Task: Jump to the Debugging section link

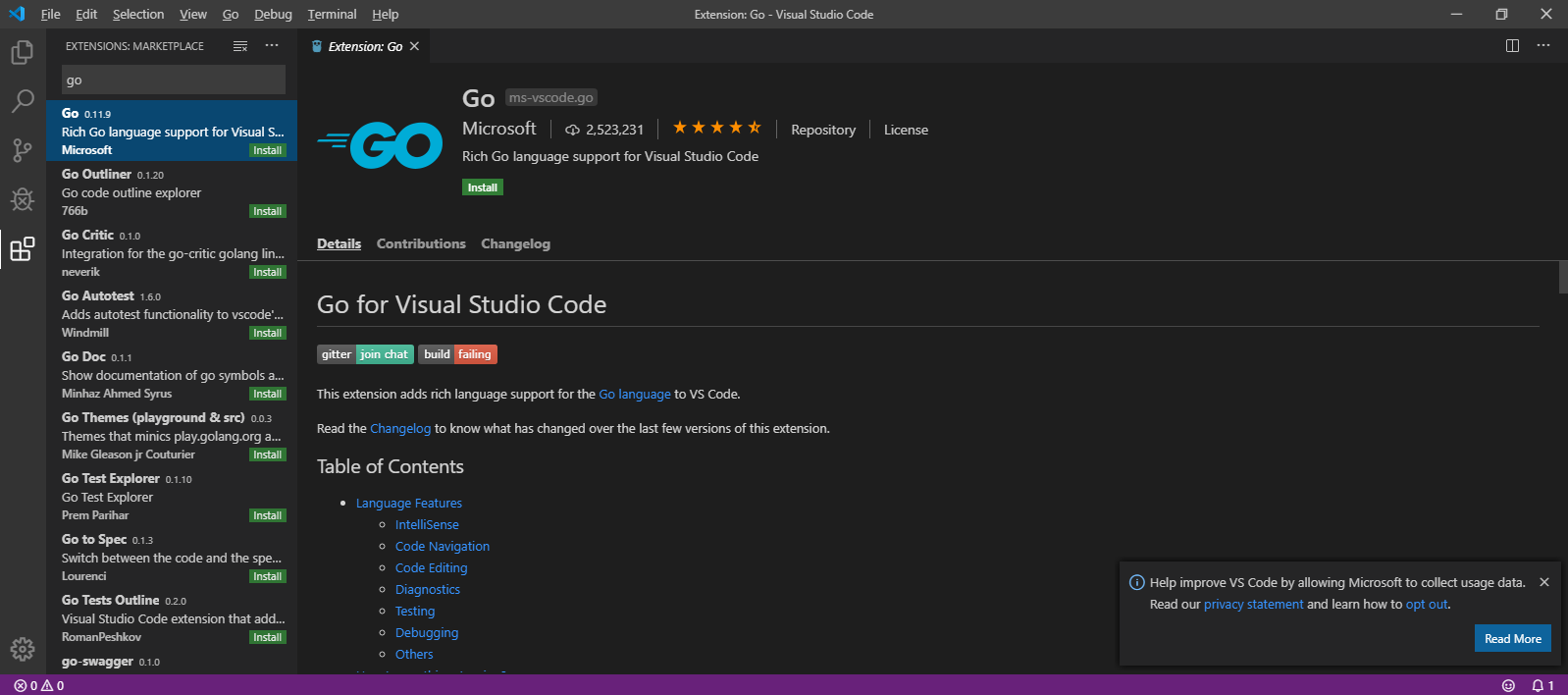Action: (x=427, y=632)
